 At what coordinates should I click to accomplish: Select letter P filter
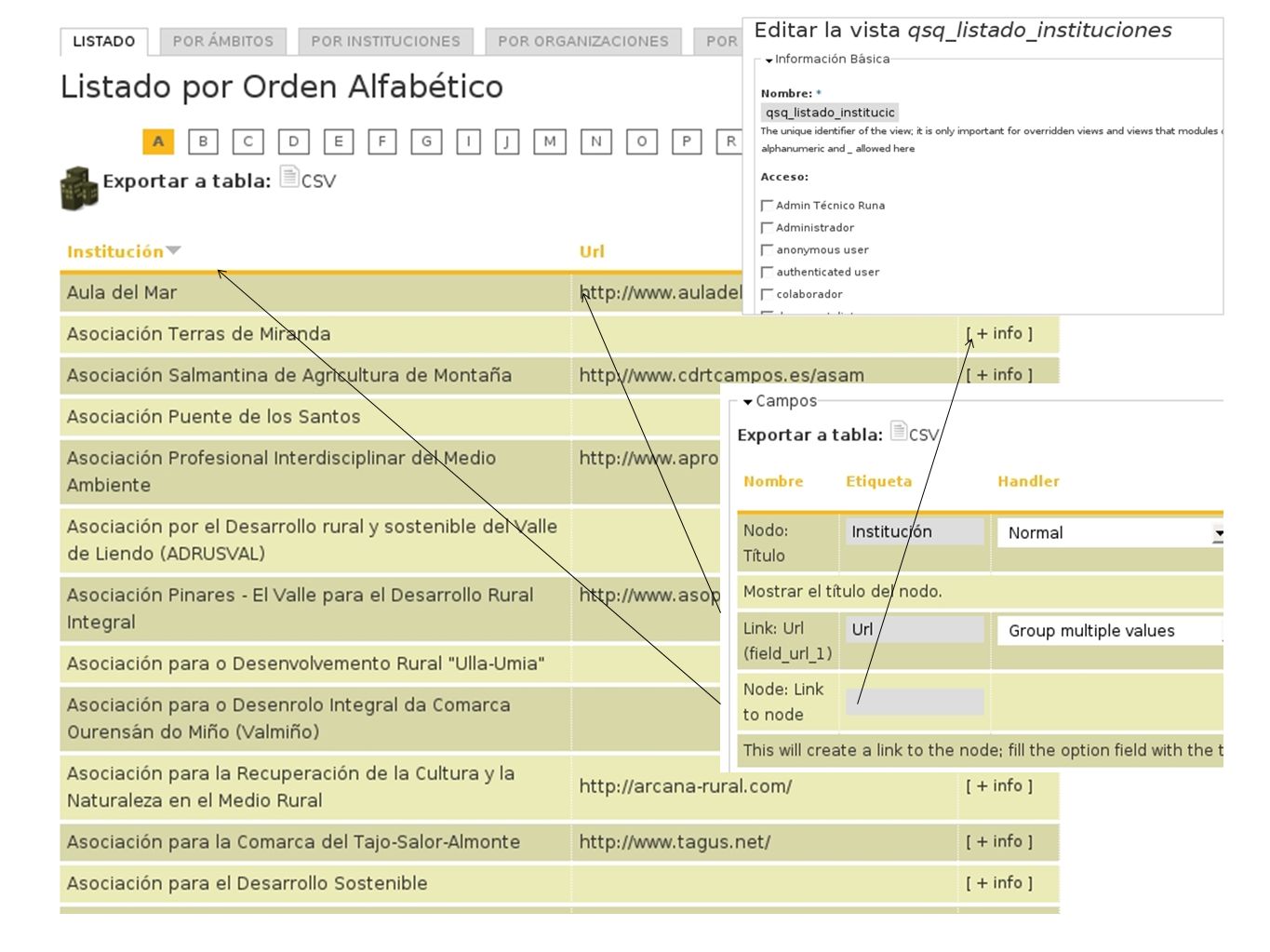686,141
